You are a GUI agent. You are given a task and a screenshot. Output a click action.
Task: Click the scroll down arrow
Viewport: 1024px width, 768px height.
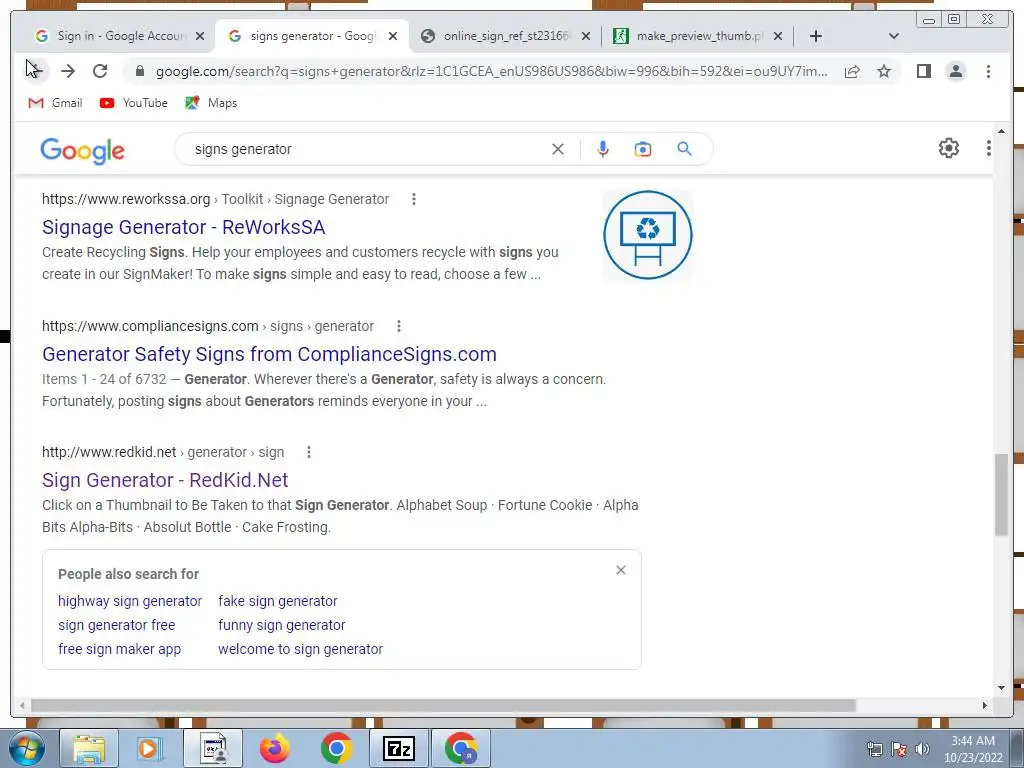pyautogui.click(x=1001, y=688)
